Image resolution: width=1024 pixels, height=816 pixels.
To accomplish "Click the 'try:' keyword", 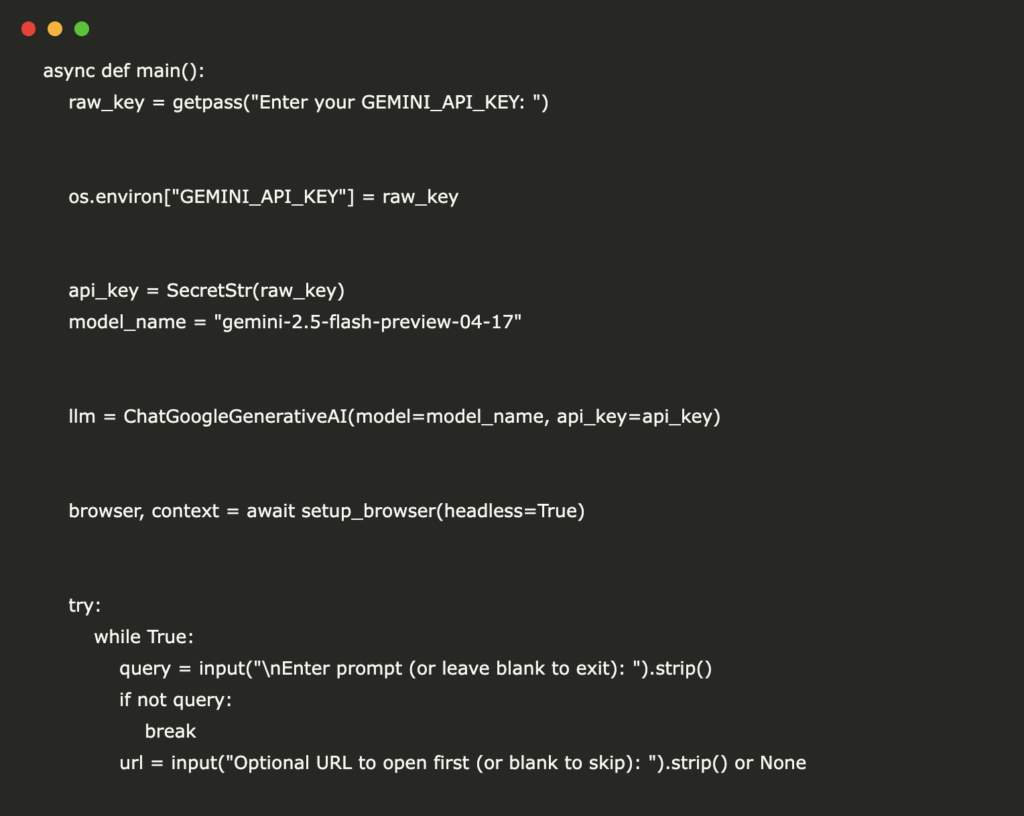I will click(x=85, y=605).
